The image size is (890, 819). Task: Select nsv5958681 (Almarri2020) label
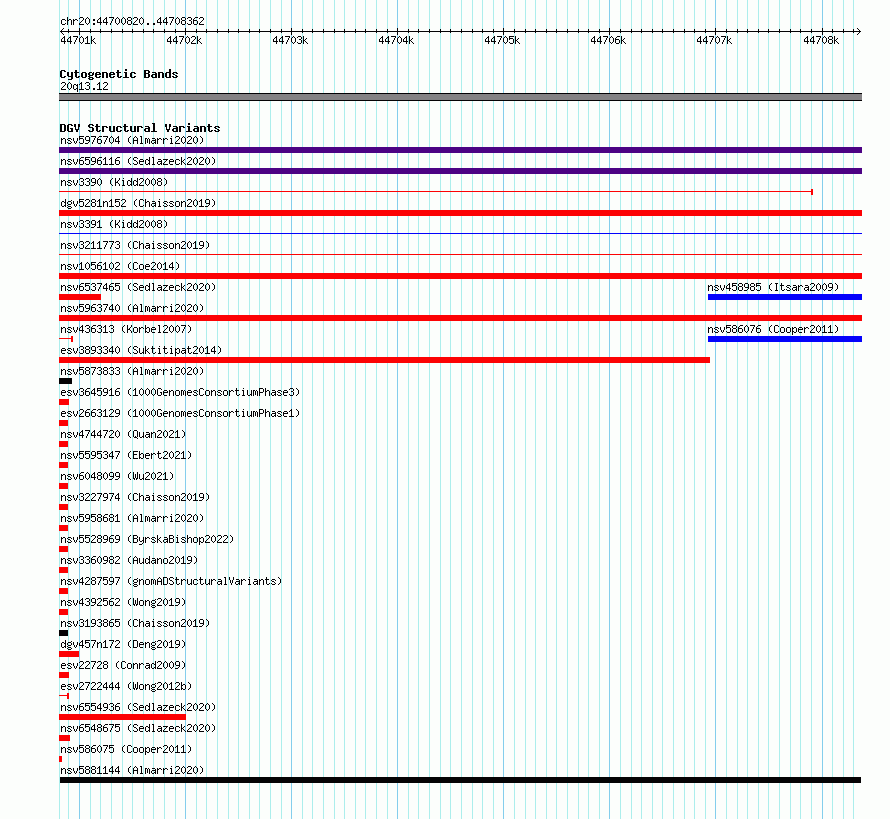click(x=132, y=518)
